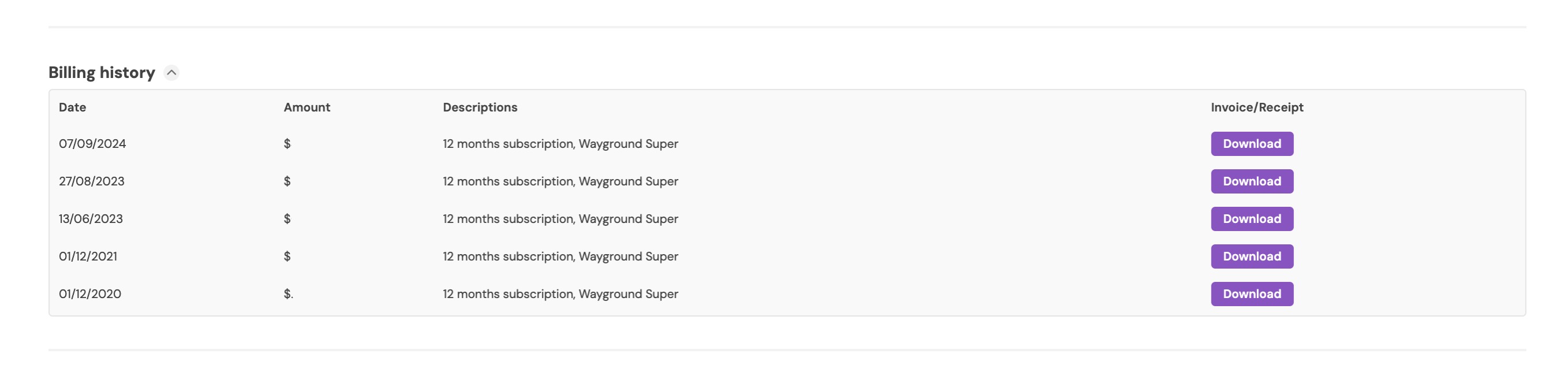Click the amount for the 01/12/2020 row
The width and height of the screenshot is (1568, 372).
[289, 294]
